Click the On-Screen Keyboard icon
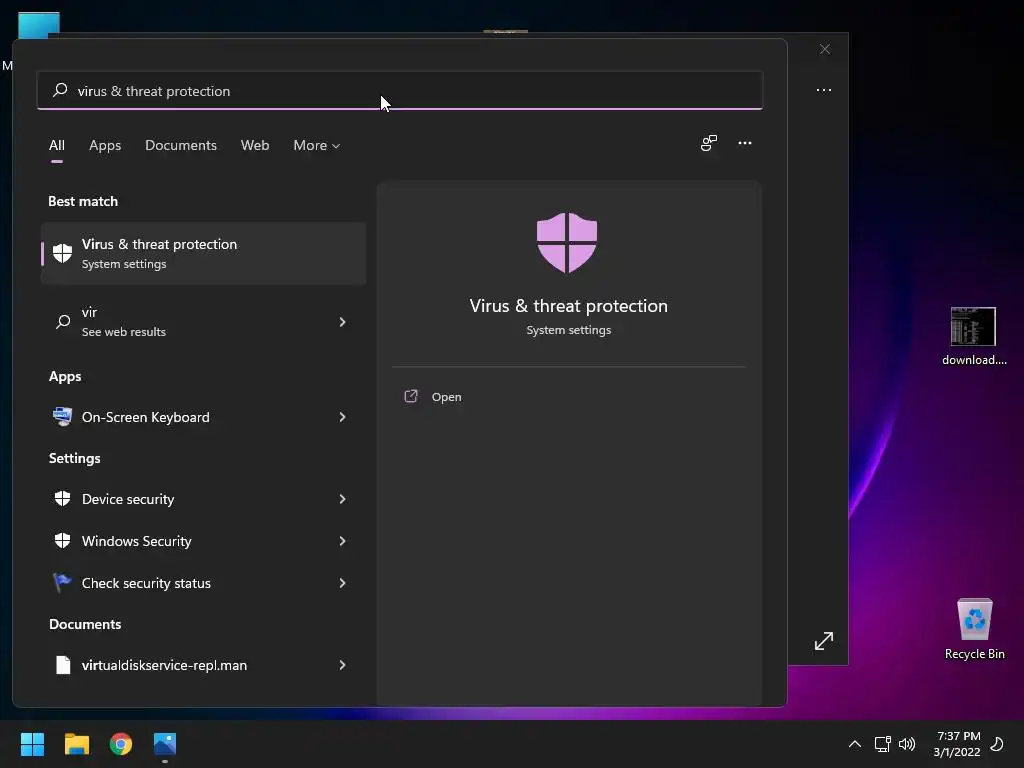 [x=62, y=417]
